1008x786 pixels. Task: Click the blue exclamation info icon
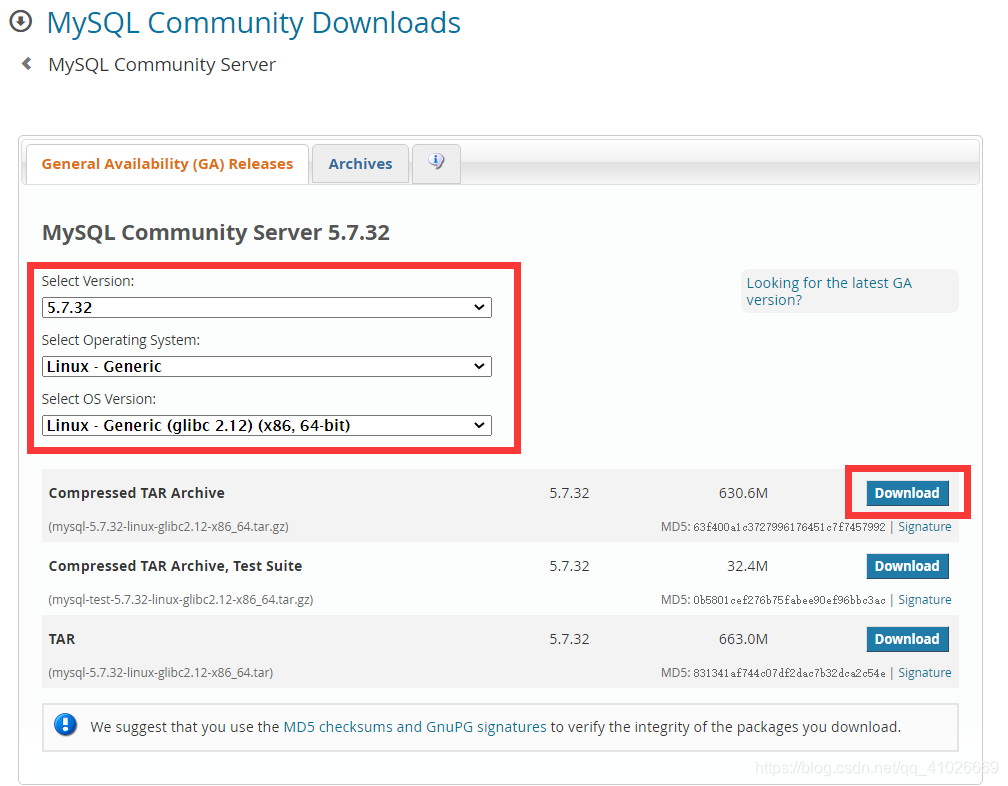point(66,724)
